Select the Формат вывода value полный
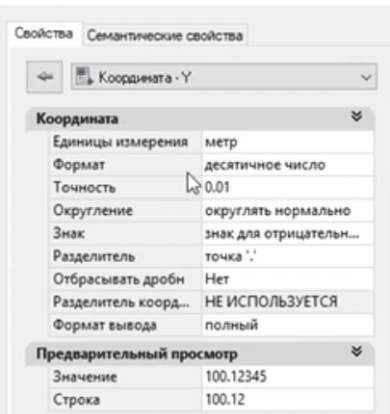Viewport: 390px width, 414px height. (287, 325)
